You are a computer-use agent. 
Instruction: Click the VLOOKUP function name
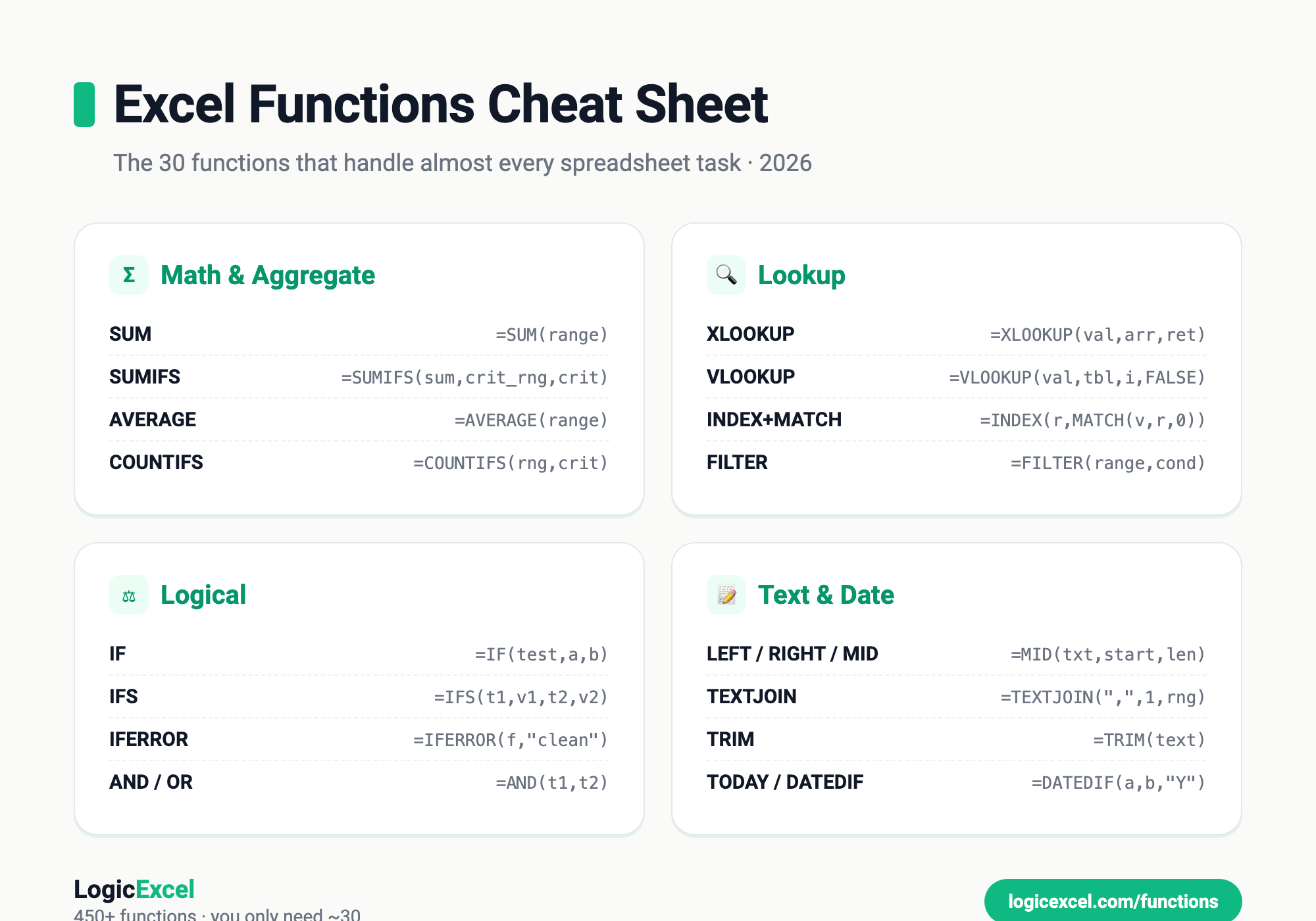tap(751, 377)
